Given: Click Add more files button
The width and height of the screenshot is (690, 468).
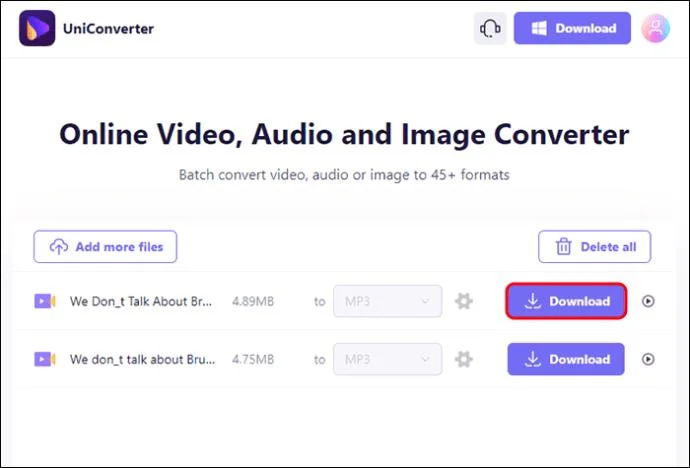Looking at the screenshot, I should (105, 247).
